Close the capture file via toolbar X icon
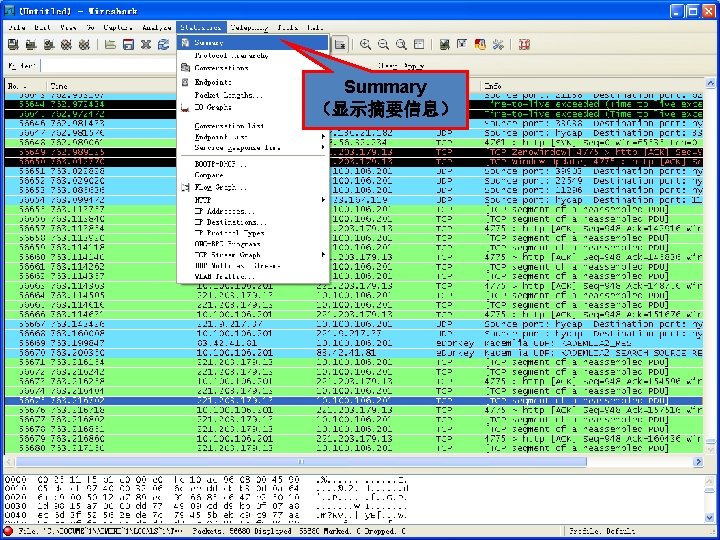The height and width of the screenshot is (540, 720). point(146,45)
